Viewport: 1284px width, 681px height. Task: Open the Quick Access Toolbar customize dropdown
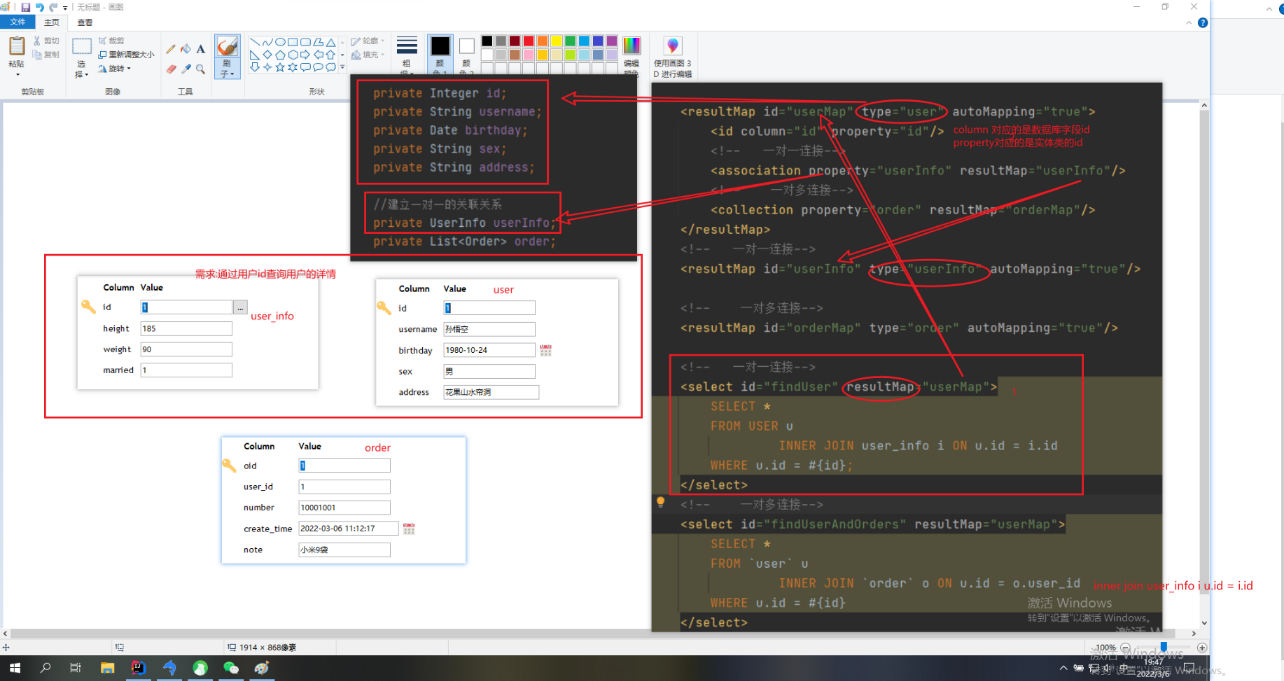(67, 7)
